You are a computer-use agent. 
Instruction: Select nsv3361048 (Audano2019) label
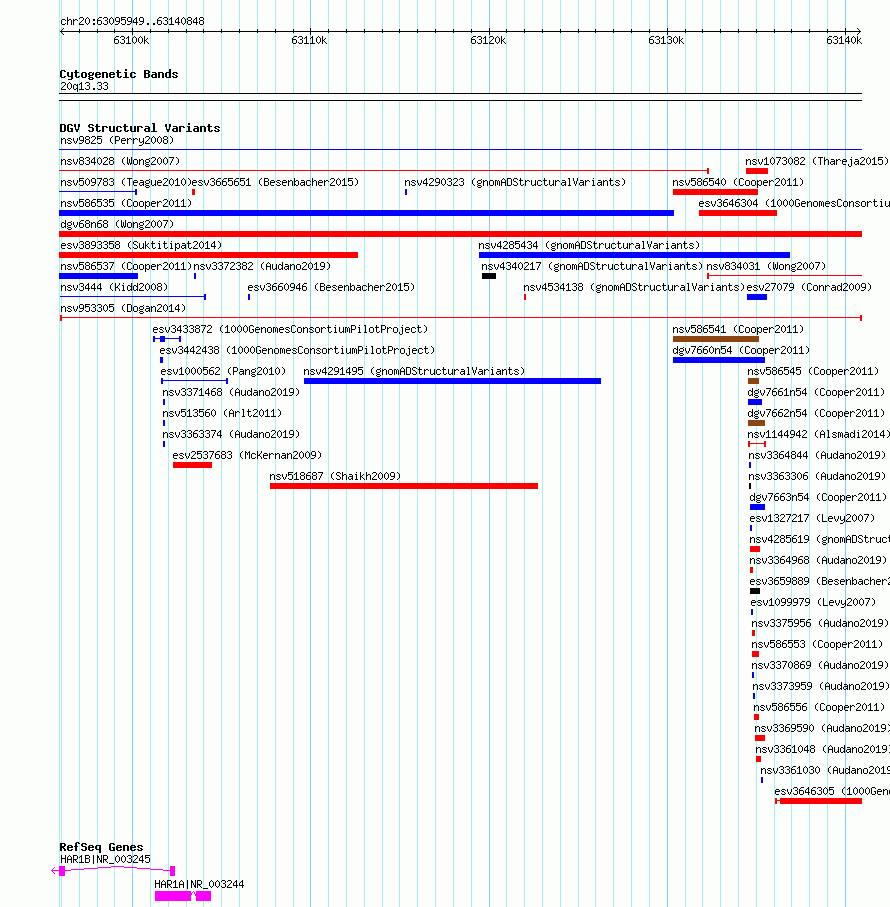tap(822, 749)
